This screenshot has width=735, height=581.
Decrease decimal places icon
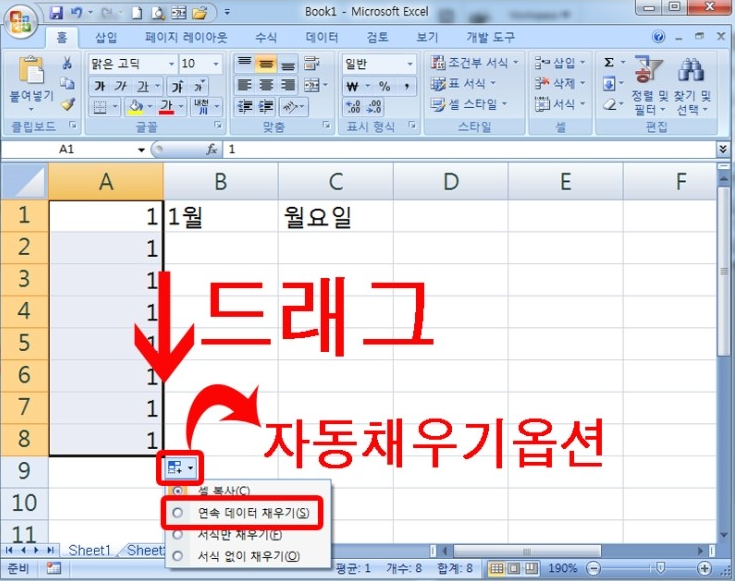coord(375,107)
